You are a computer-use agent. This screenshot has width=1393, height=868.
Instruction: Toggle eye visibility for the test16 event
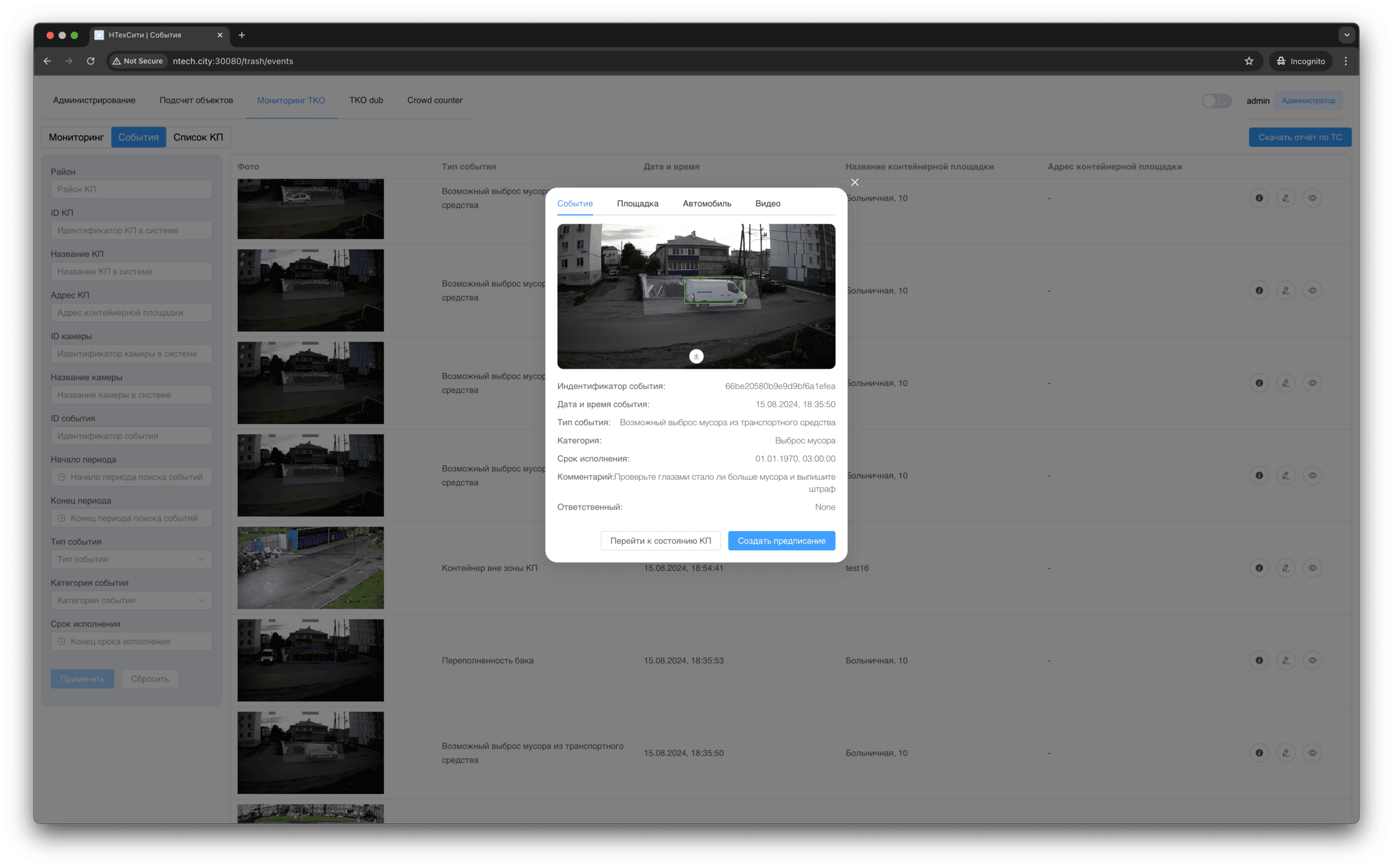coord(1312,568)
